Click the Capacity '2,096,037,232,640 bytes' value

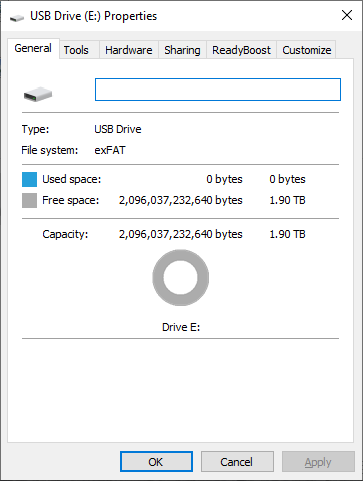181,234
